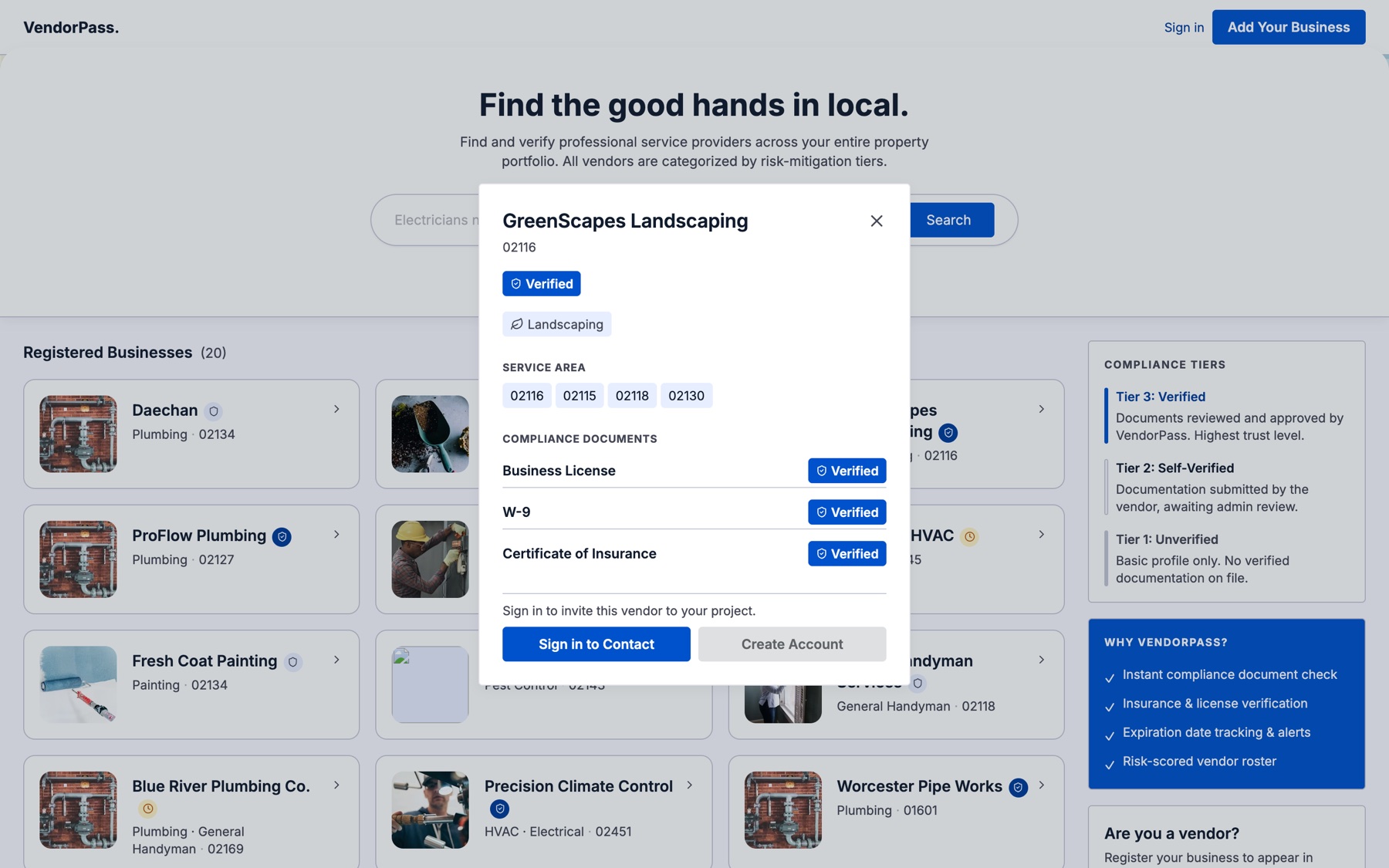Expand the ProFlow Plumbing card chevron

(x=336, y=534)
